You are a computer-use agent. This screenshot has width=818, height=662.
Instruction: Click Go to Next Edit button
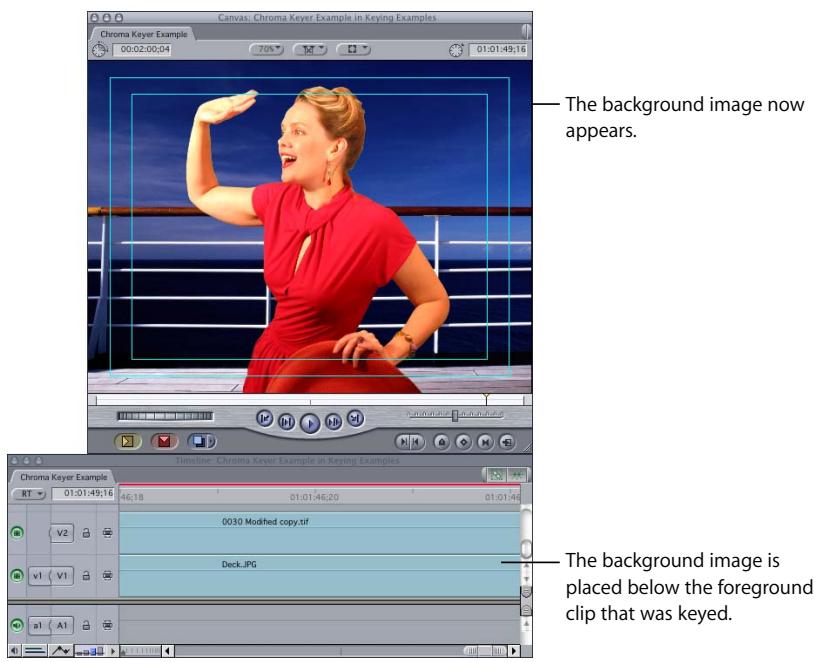tap(355, 417)
